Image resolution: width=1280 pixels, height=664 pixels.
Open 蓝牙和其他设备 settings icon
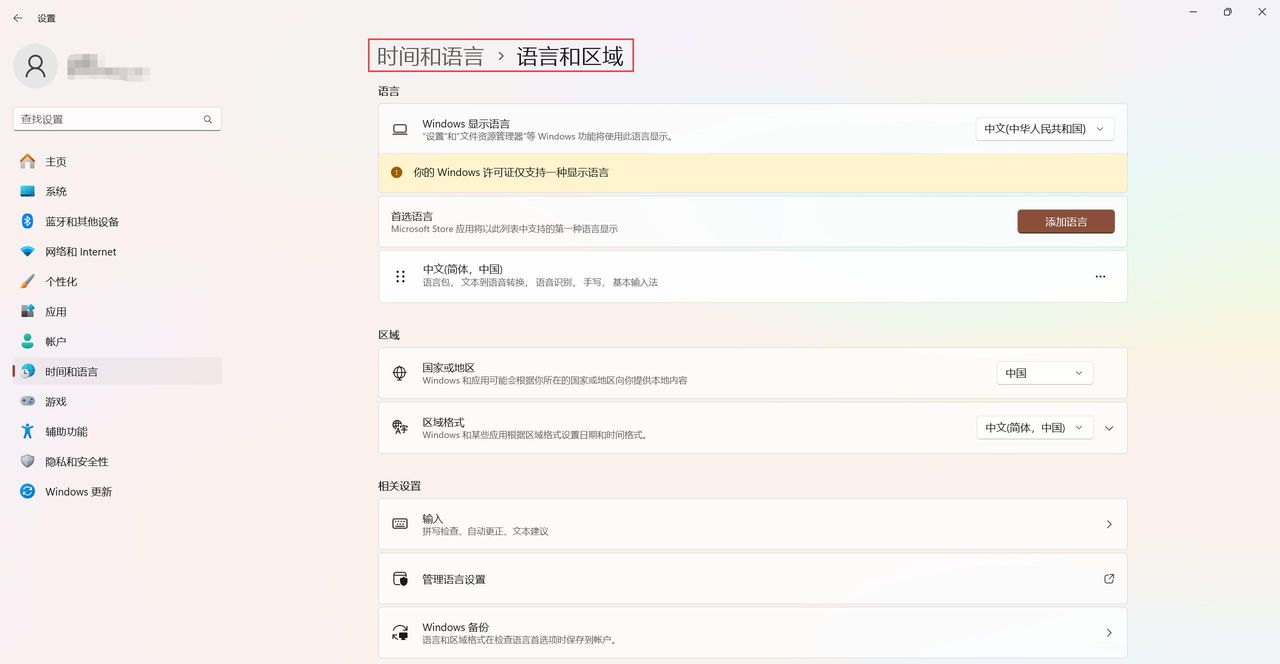[27, 221]
